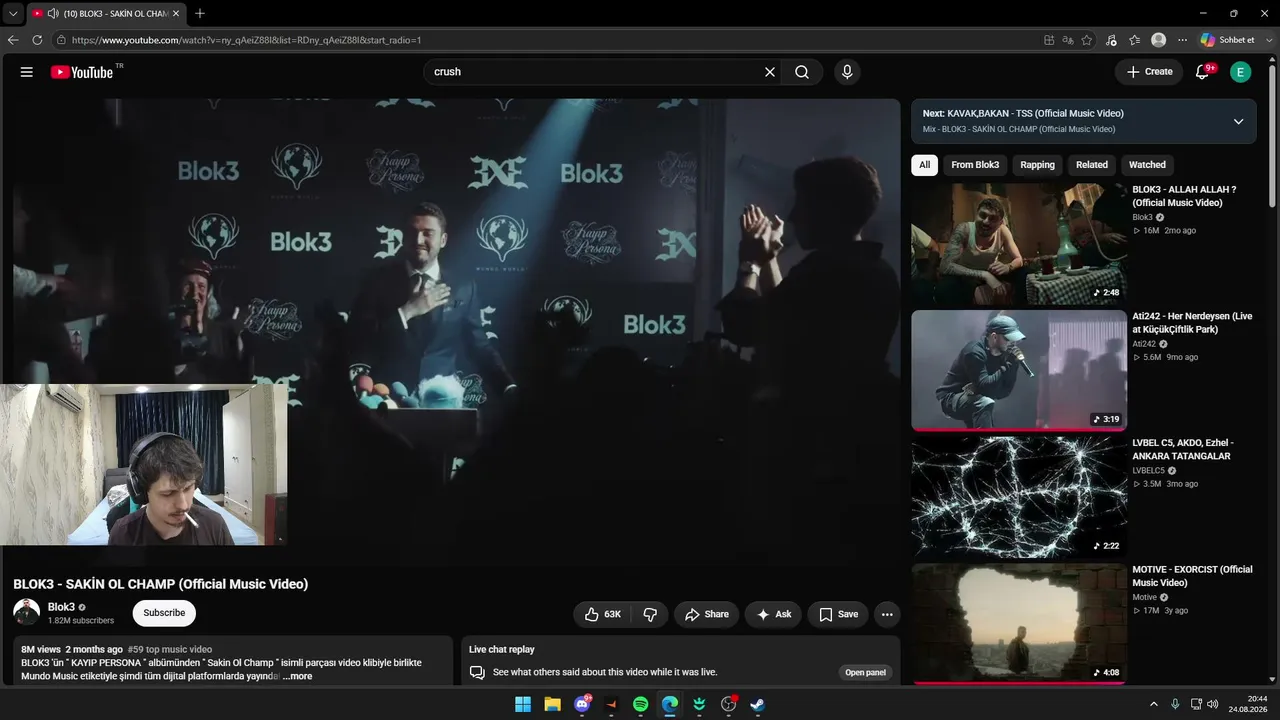
Task: Go back in browser history
Action: pyautogui.click(x=13, y=40)
